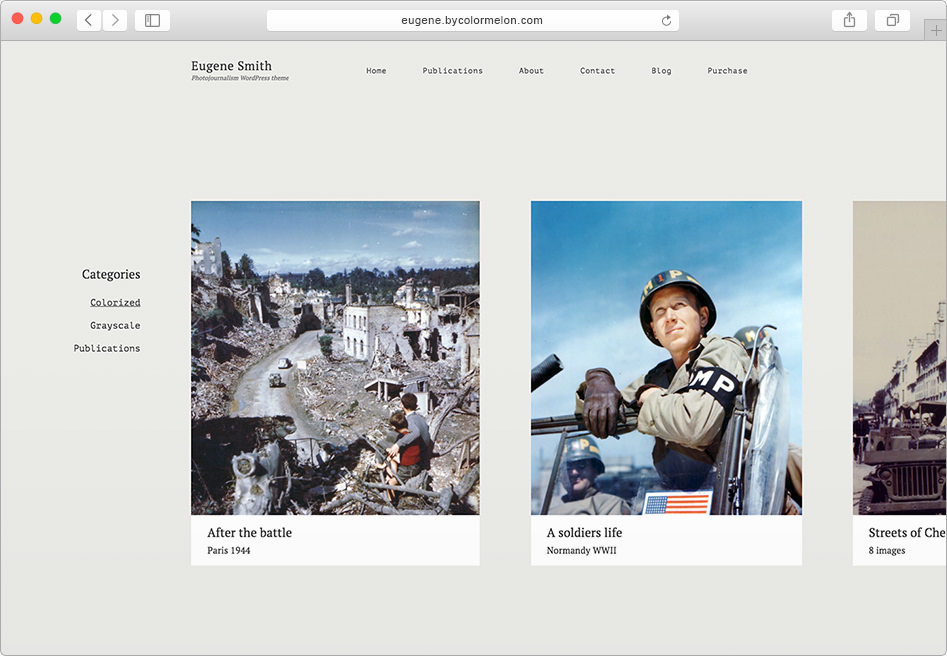Open the Share menu icon
Screen dimensions: 947x656
(x=849, y=20)
